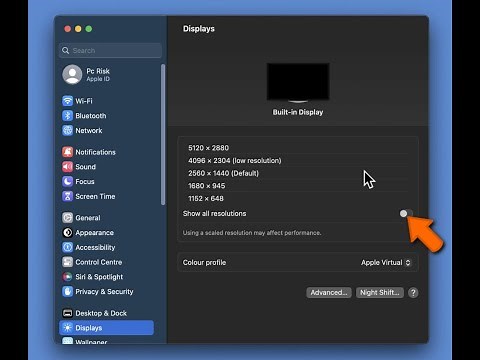Viewport: 480px width, 360px height.
Task: Click the Accessibility icon
Action: [67, 247]
